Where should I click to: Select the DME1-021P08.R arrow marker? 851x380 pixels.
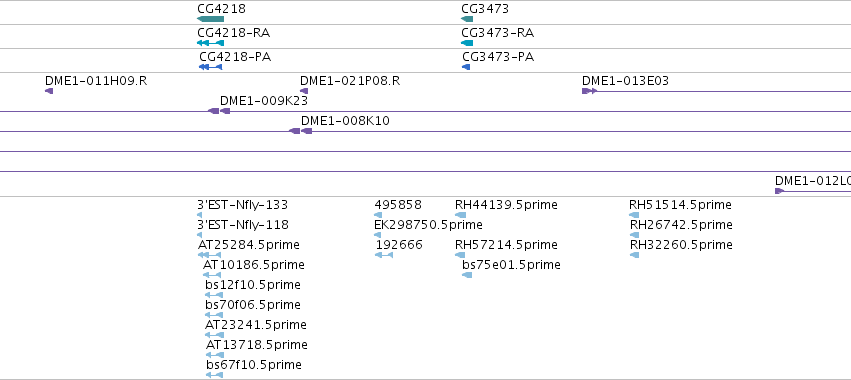[x=304, y=91]
